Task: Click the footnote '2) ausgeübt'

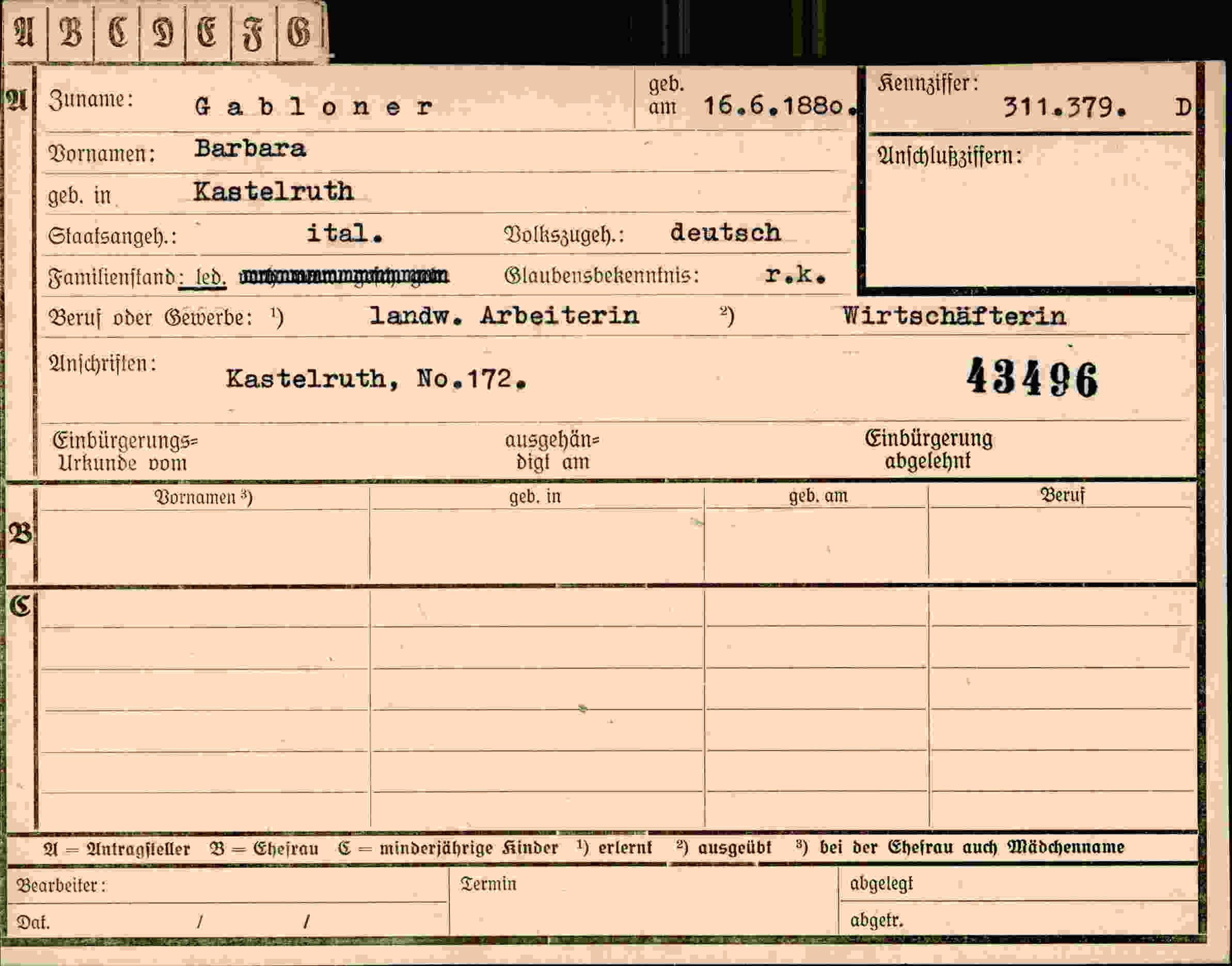Action: [723, 847]
